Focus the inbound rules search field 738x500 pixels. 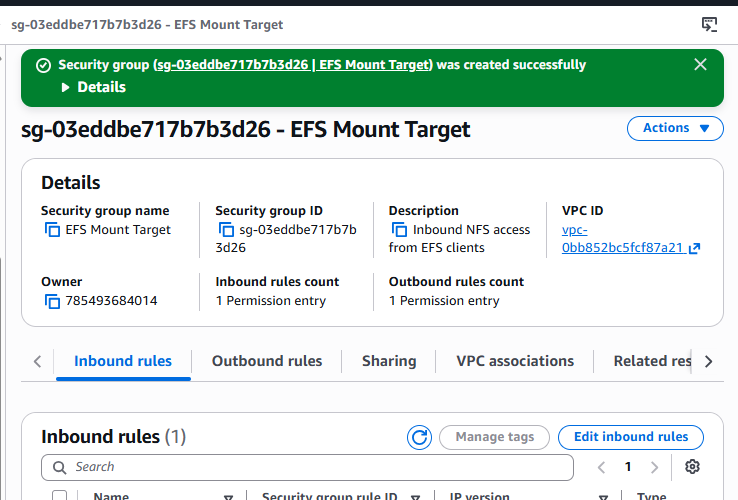[x=307, y=467]
